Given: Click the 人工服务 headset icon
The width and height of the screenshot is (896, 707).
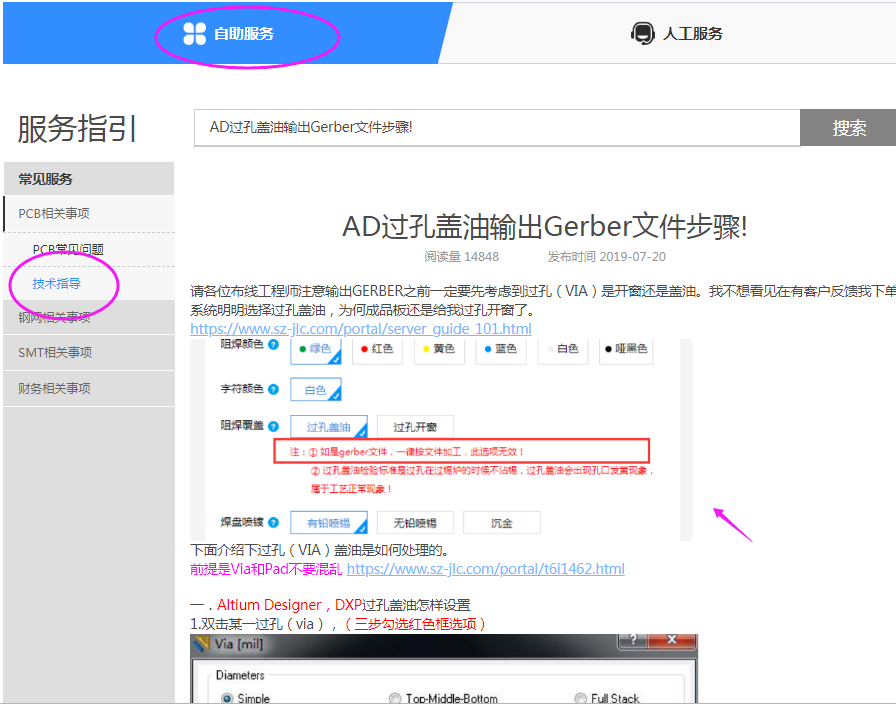Looking at the screenshot, I should [x=642, y=34].
